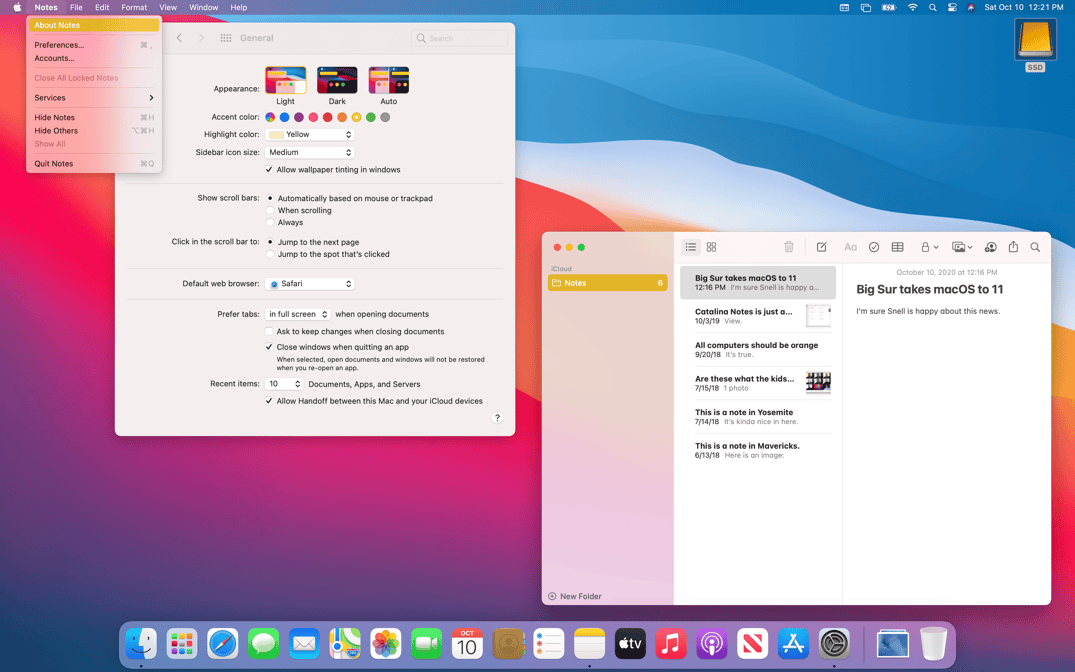Select Hide Notes menu item
The height and width of the screenshot is (672, 1075).
(x=94, y=117)
